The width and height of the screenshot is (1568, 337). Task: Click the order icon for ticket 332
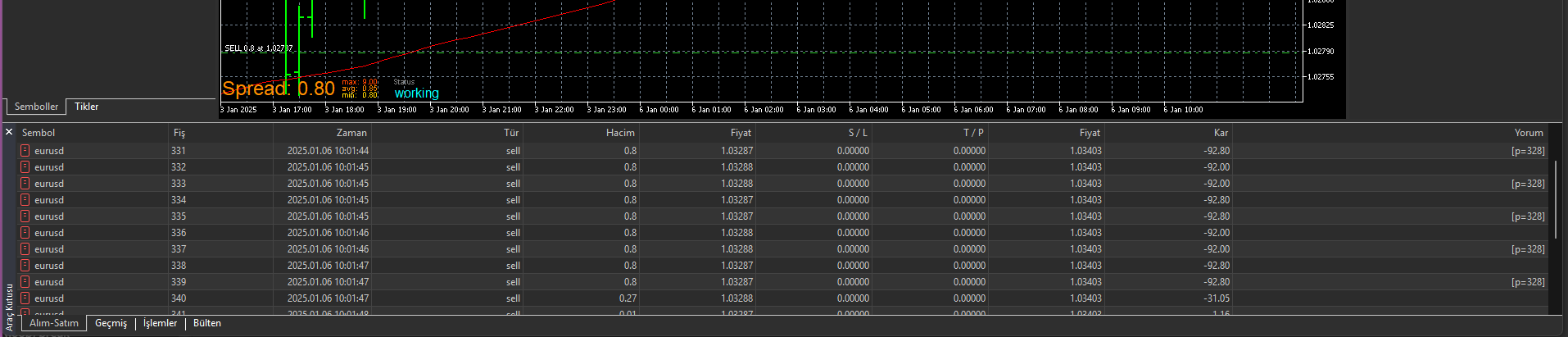(25, 167)
